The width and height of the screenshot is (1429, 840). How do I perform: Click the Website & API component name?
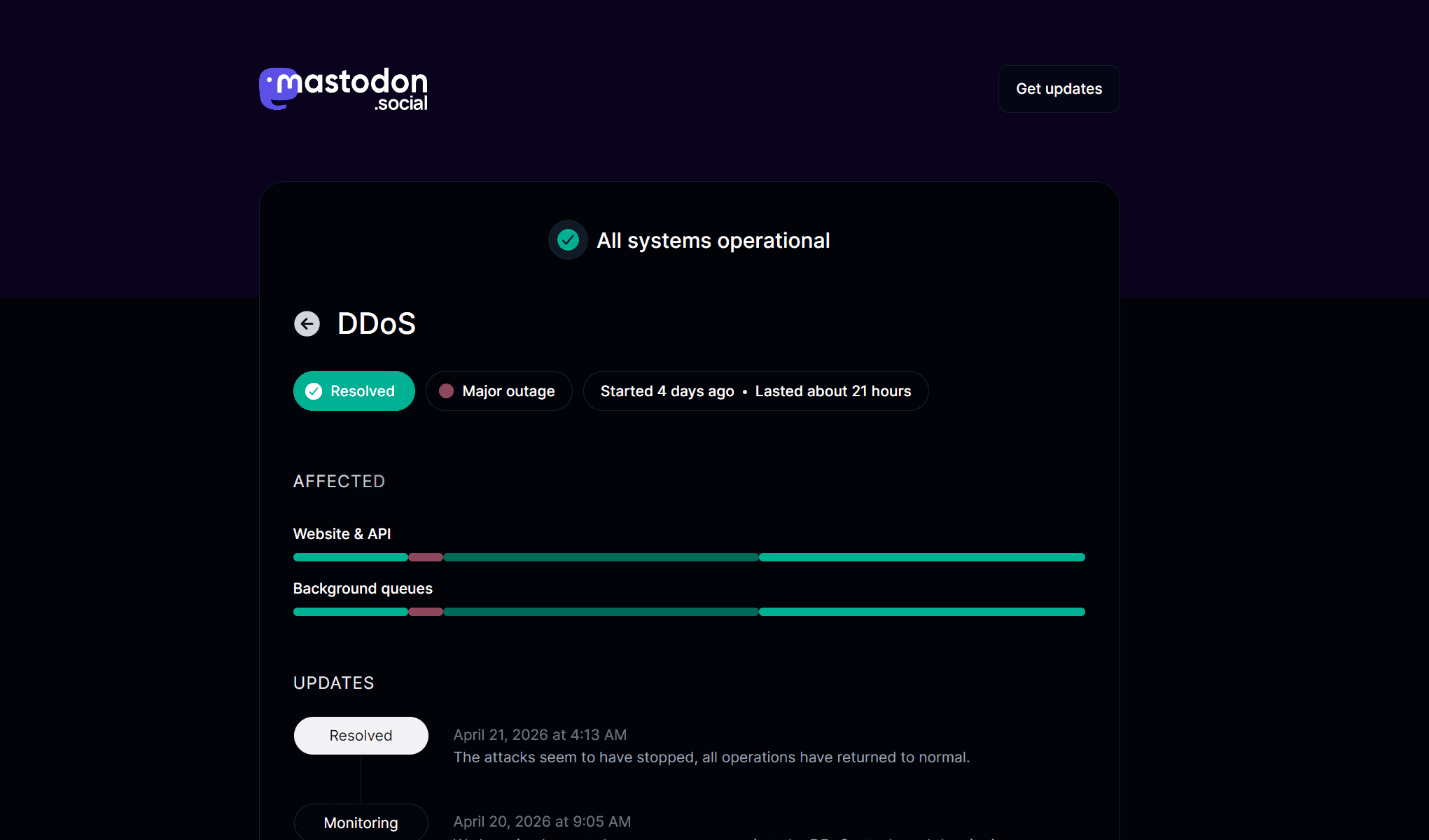coord(342,534)
